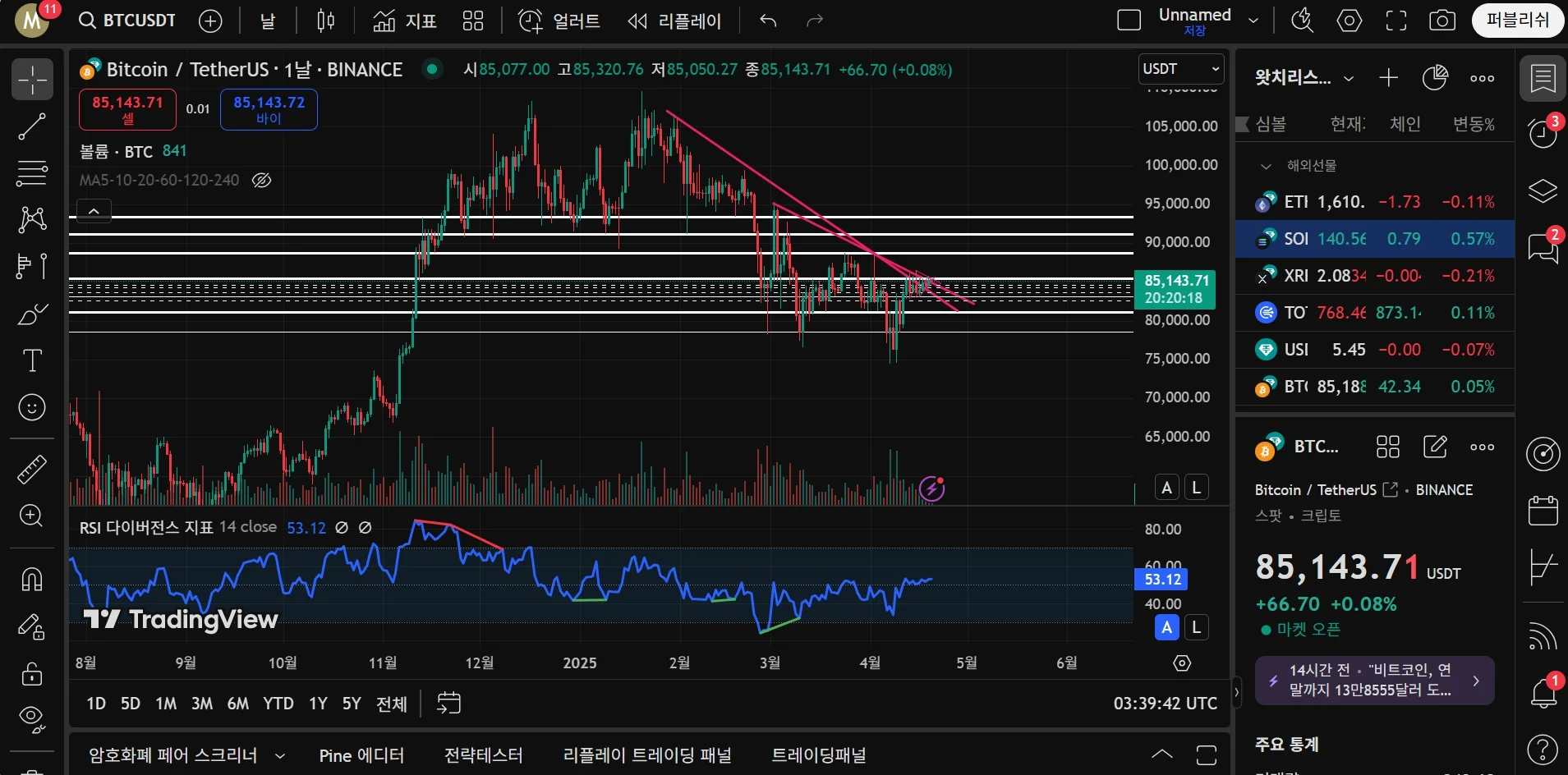
Task: Undo the last chart action
Action: pos(768,21)
